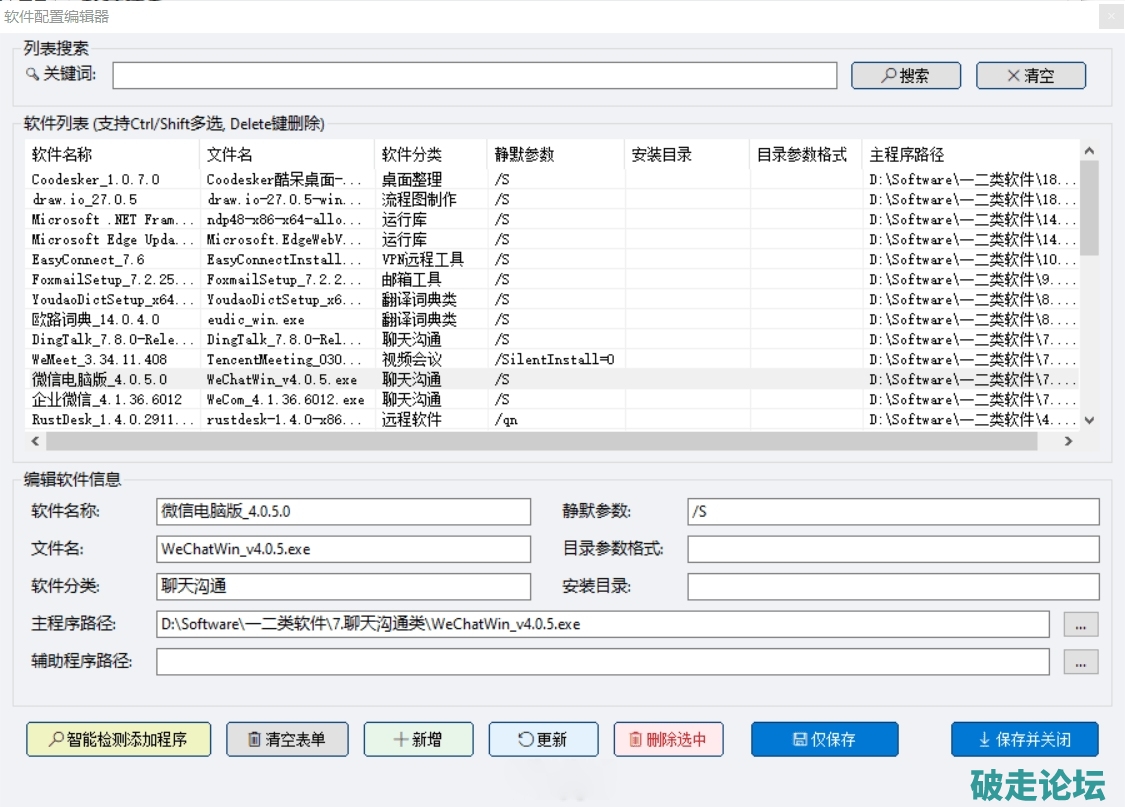Click the 清空 clear keyword button
This screenshot has height=807, width=1125.
[1030, 76]
